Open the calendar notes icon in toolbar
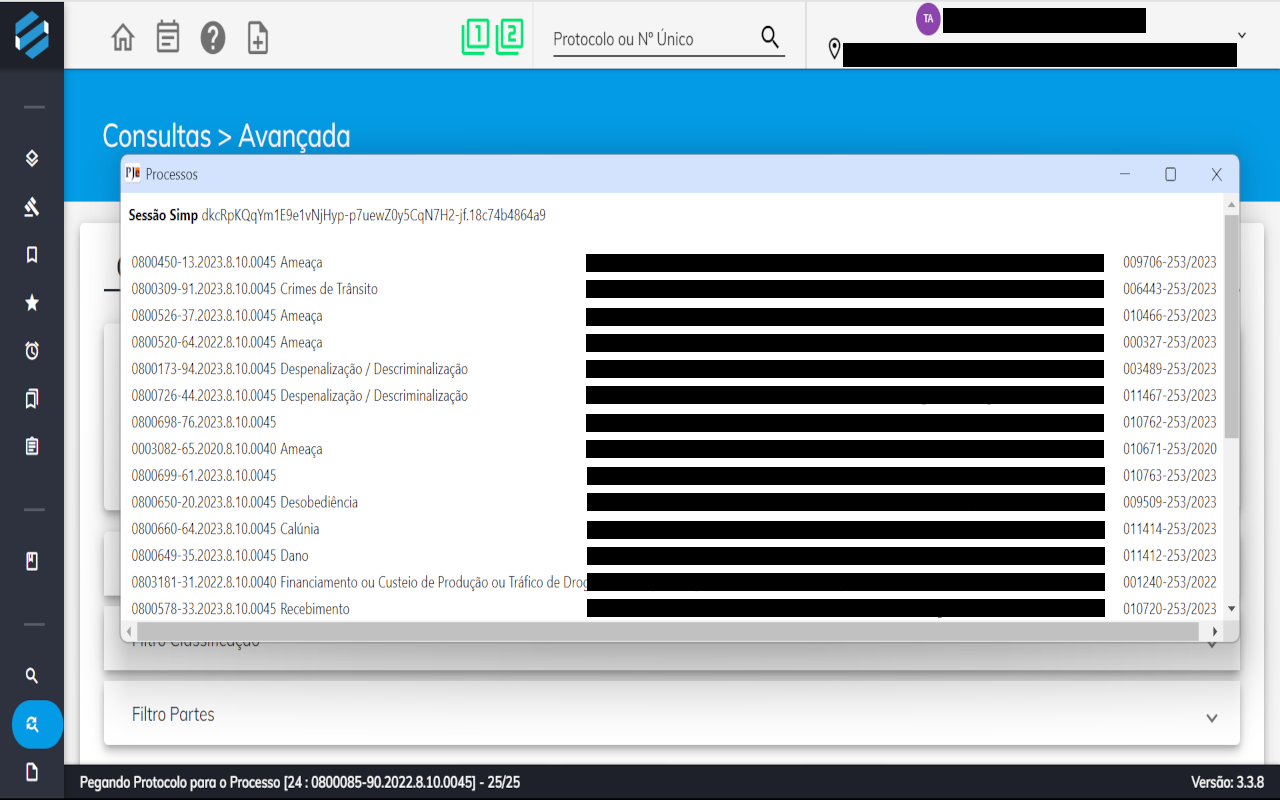 [x=168, y=38]
